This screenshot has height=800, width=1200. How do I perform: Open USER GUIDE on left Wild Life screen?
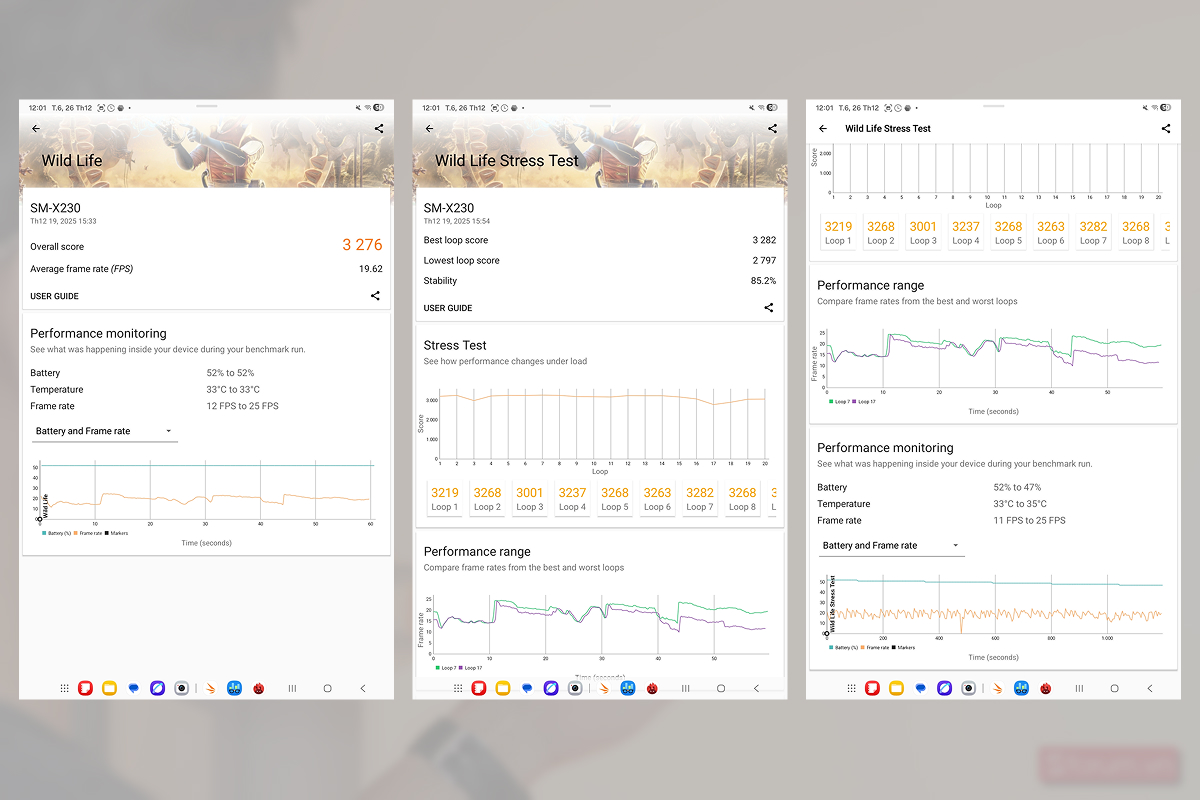tap(54, 296)
